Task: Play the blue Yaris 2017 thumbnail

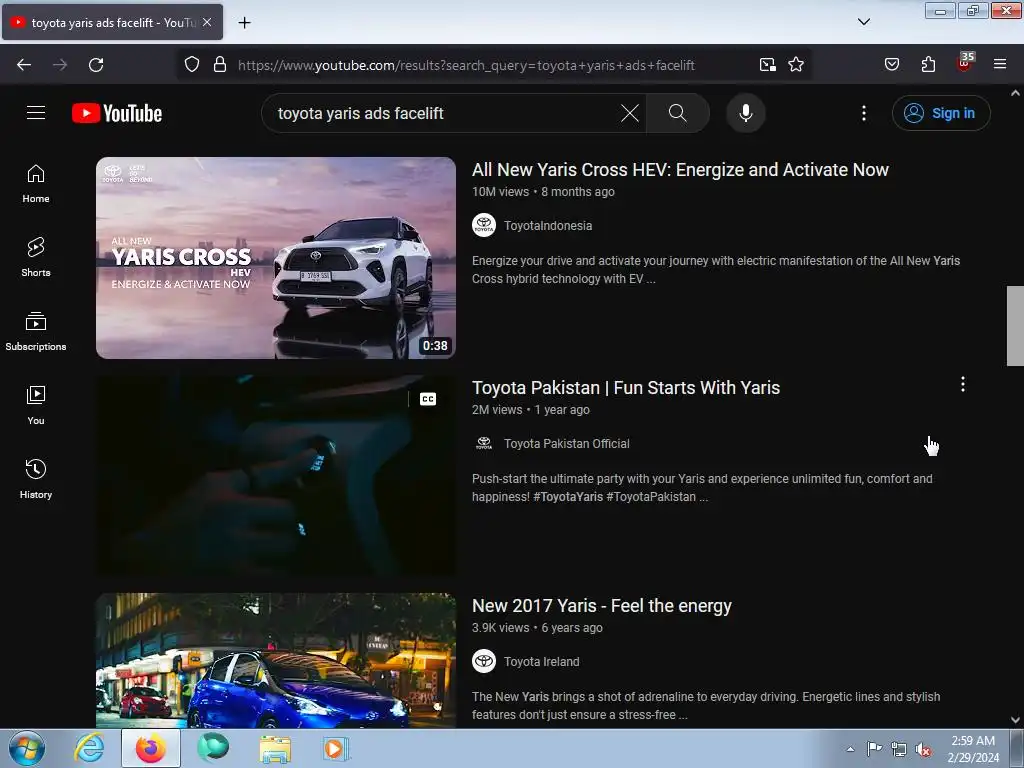Action: (276, 660)
